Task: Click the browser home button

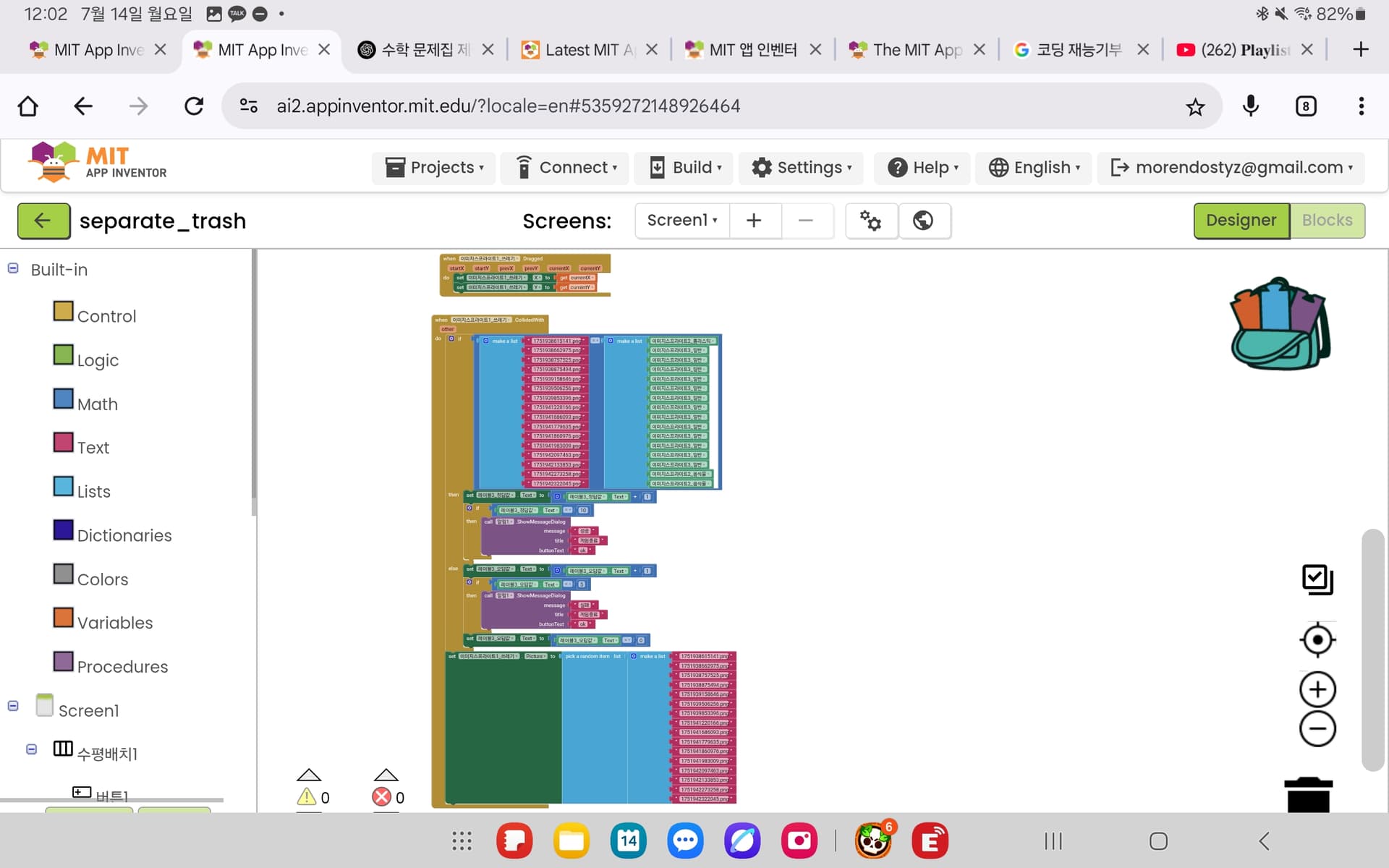Action: [28, 106]
